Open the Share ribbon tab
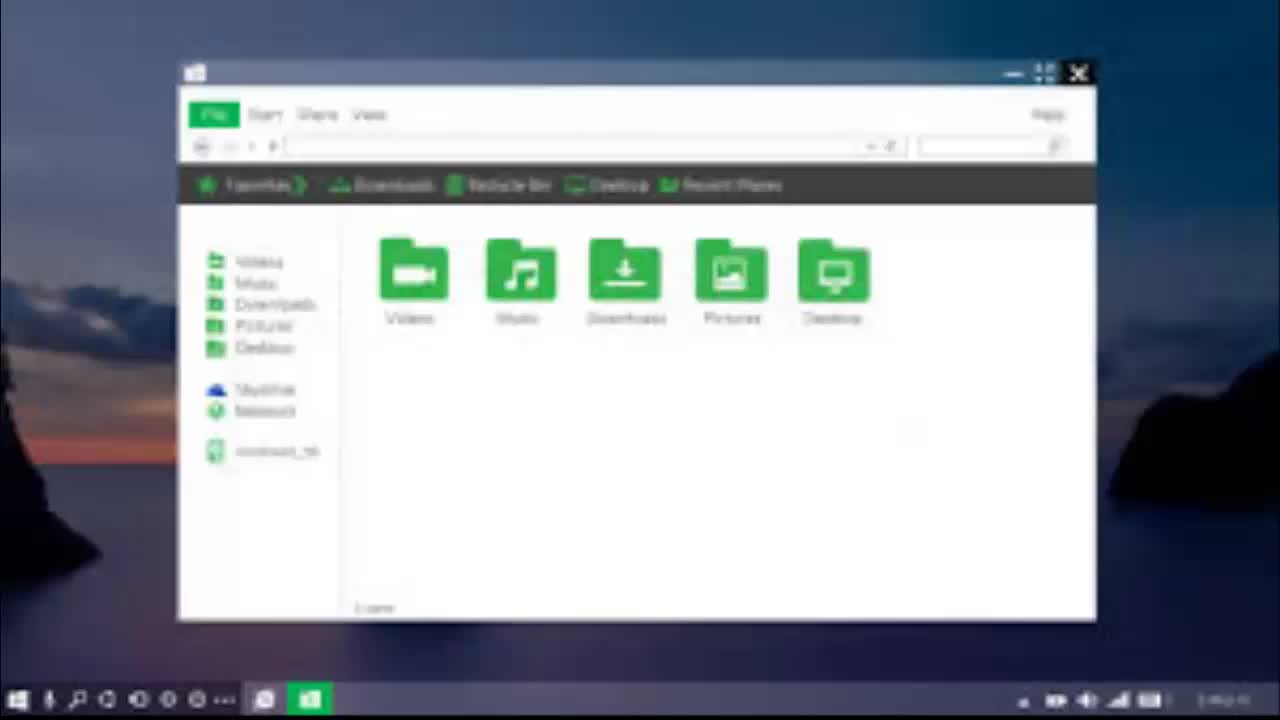1280x720 pixels. (x=317, y=115)
